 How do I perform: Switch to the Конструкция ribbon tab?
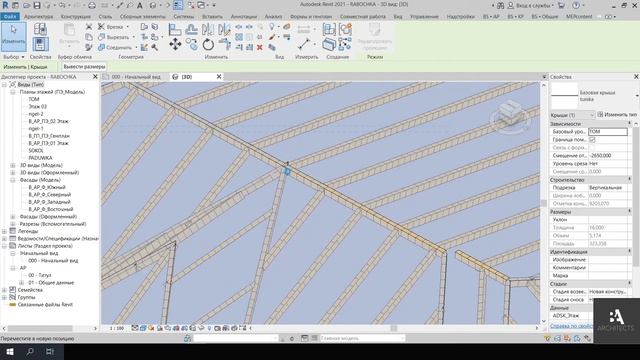tap(76, 17)
